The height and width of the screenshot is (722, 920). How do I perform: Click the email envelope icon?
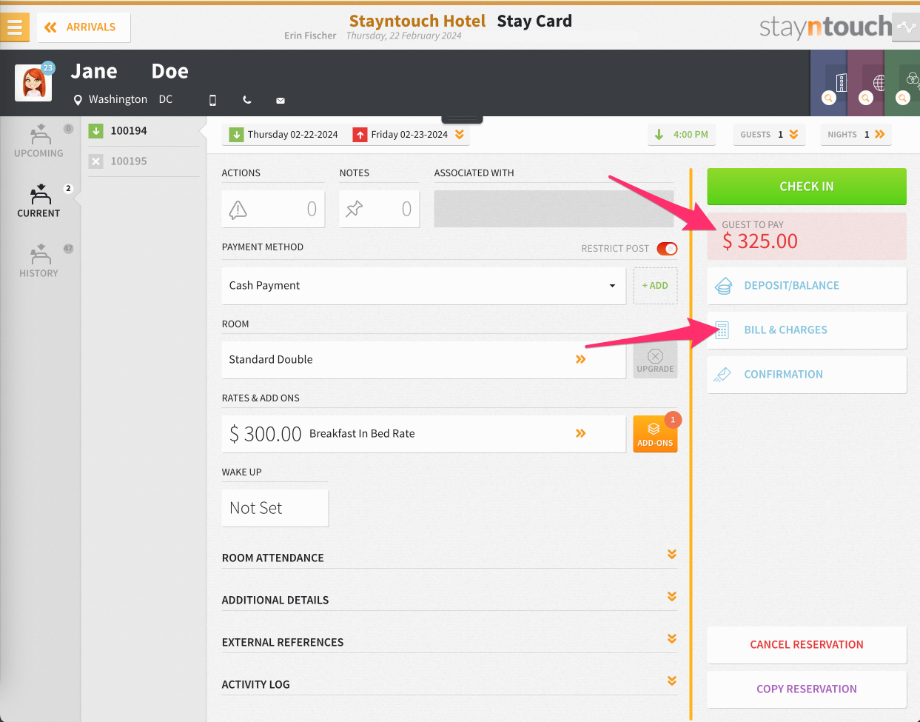[x=280, y=101]
